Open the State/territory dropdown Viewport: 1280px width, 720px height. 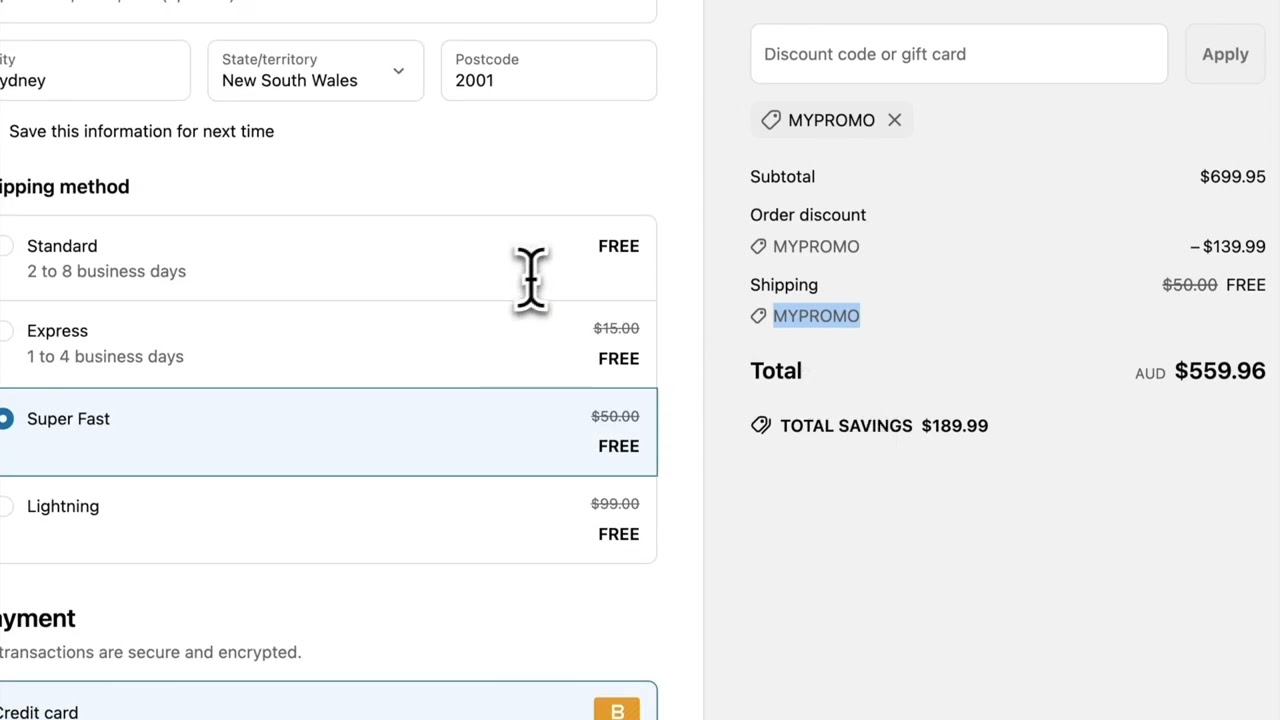click(x=315, y=71)
